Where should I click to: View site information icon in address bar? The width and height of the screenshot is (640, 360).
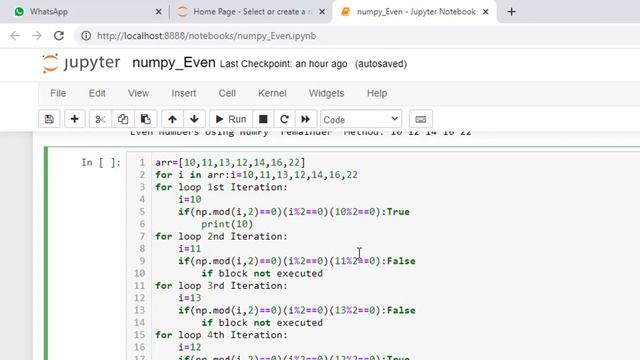[x=86, y=36]
